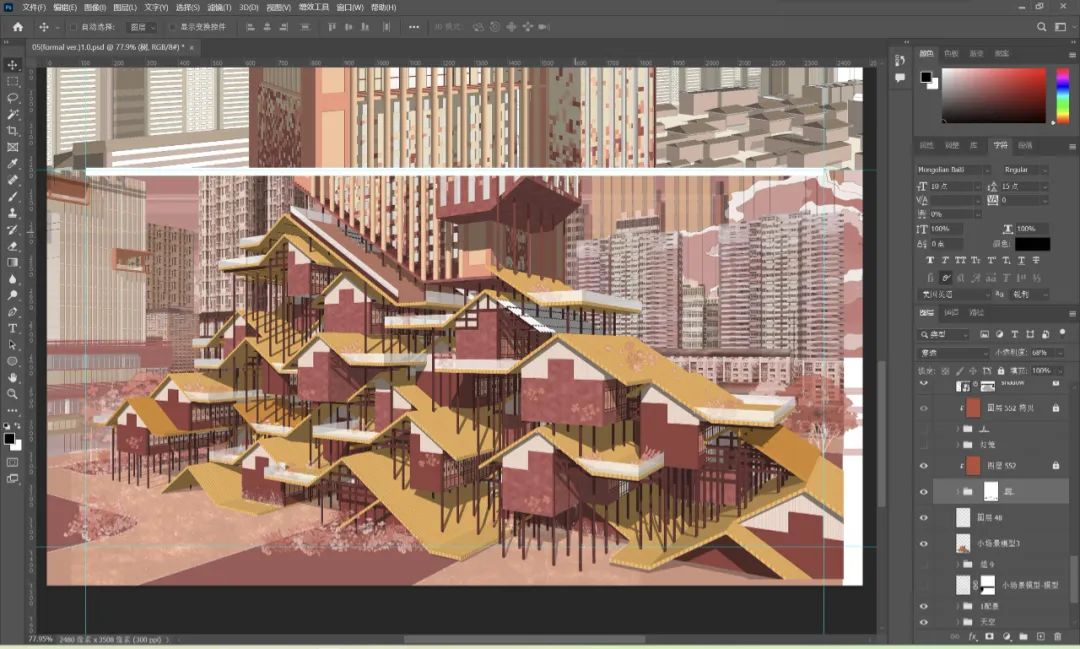Screen dimensions: 1080x649
Task: Hide the 1配景 group
Action: (924, 606)
